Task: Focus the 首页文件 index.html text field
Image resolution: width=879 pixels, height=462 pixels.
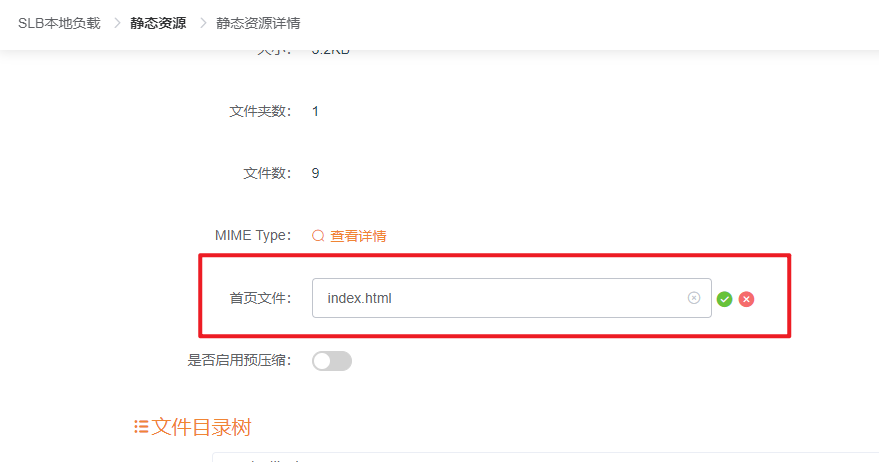Action: tap(500, 298)
